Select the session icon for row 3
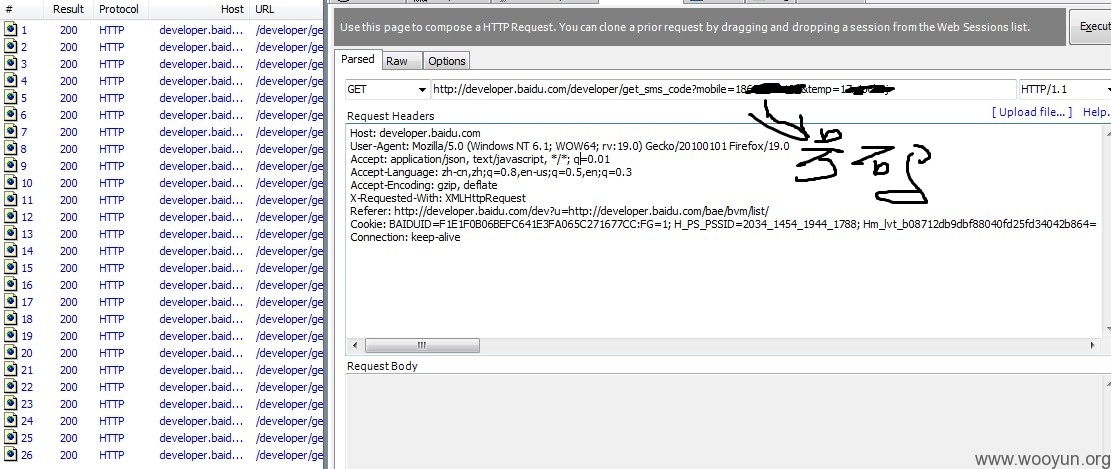The height and width of the screenshot is (469, 1111). point(11,64)
